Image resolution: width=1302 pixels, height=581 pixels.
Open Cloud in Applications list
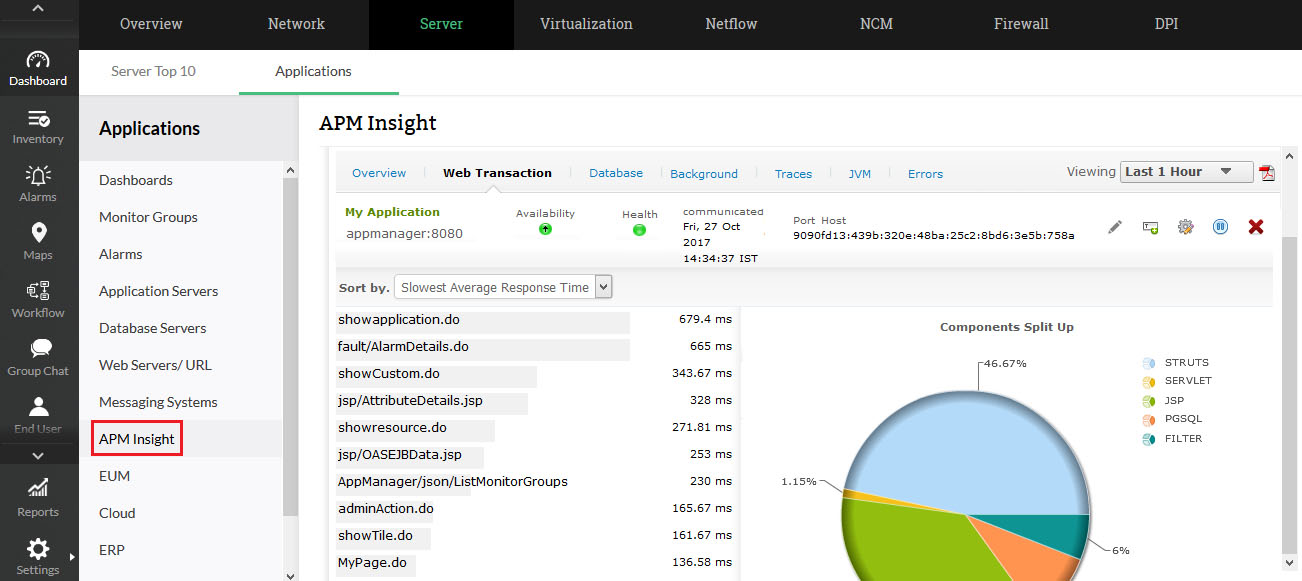pyautogui.click(x=117, y=513)
